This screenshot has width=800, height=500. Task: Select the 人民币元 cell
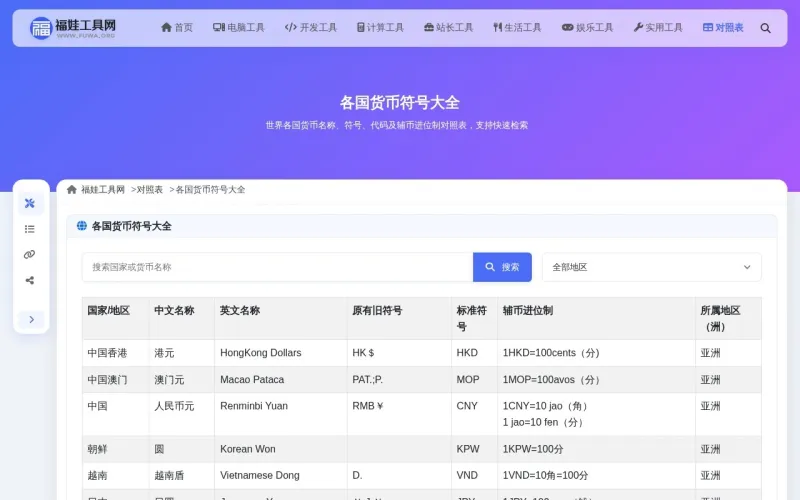[x=182, y=414]
